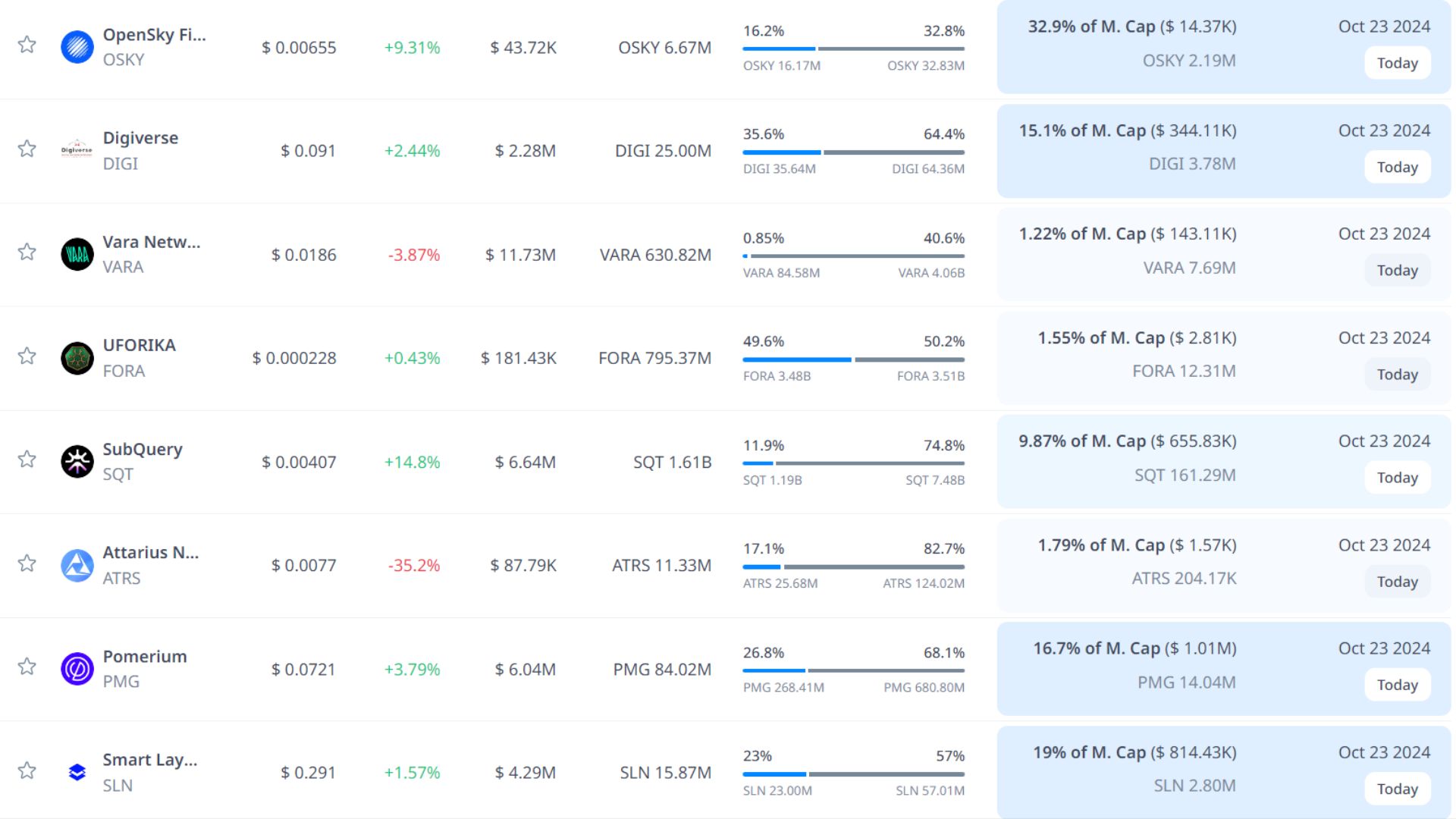Toggle the favorite star for Digiverse

click(27, 149)
